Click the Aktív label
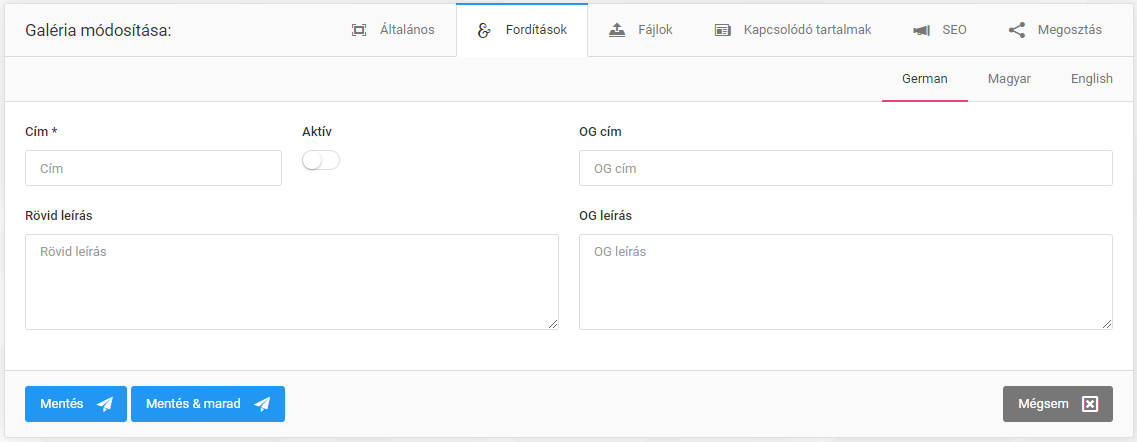1137x442 pixels. point(317,132)
